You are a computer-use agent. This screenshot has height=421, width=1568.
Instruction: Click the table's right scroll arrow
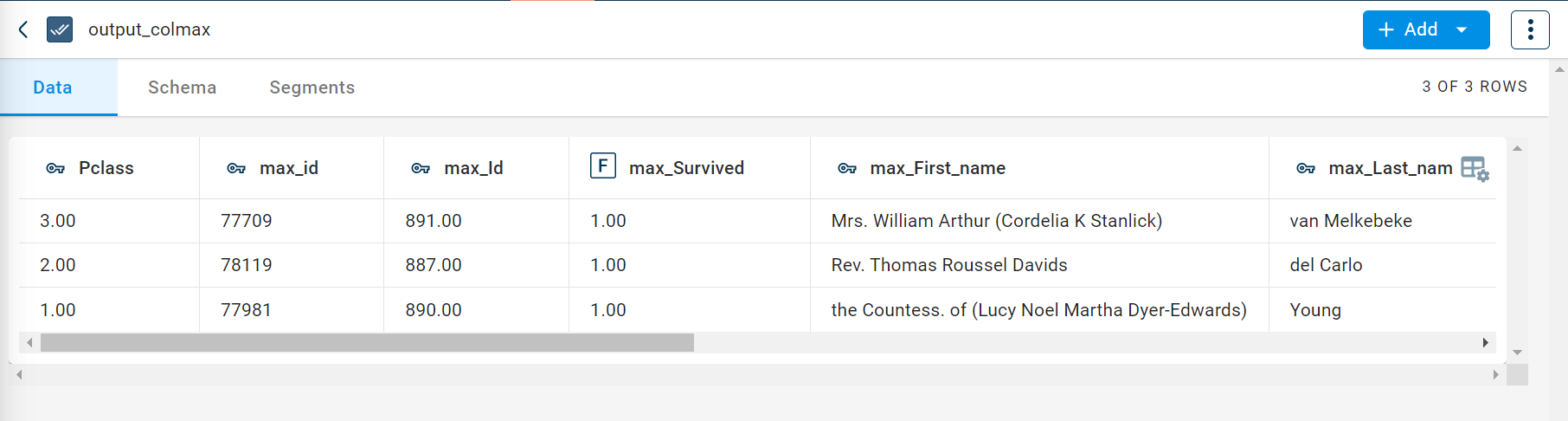[x=1485, y=343]
